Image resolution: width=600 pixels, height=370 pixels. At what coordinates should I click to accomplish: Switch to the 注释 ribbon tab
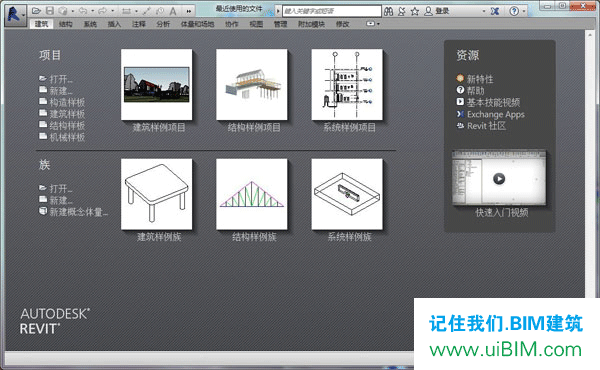[139, 24]
